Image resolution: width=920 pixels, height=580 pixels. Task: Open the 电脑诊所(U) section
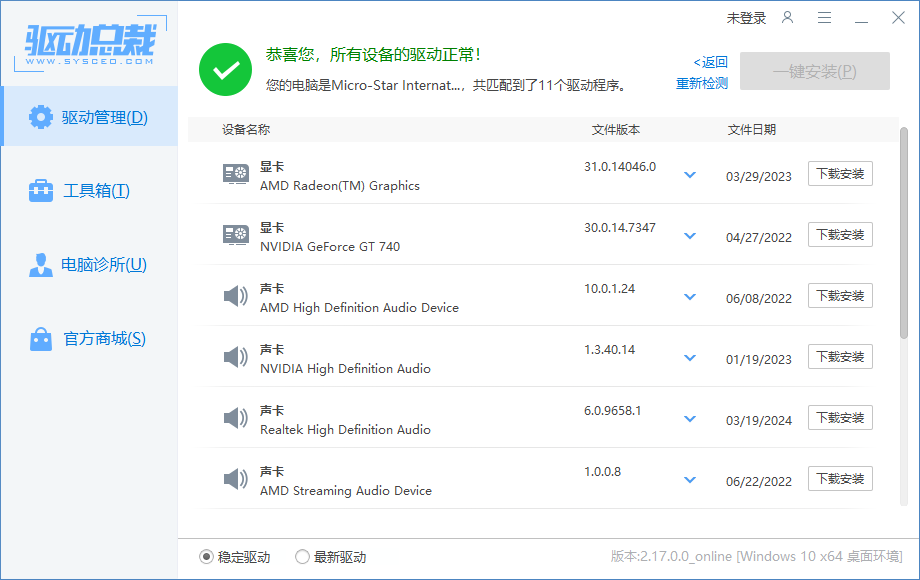click(x=90, y=264)
